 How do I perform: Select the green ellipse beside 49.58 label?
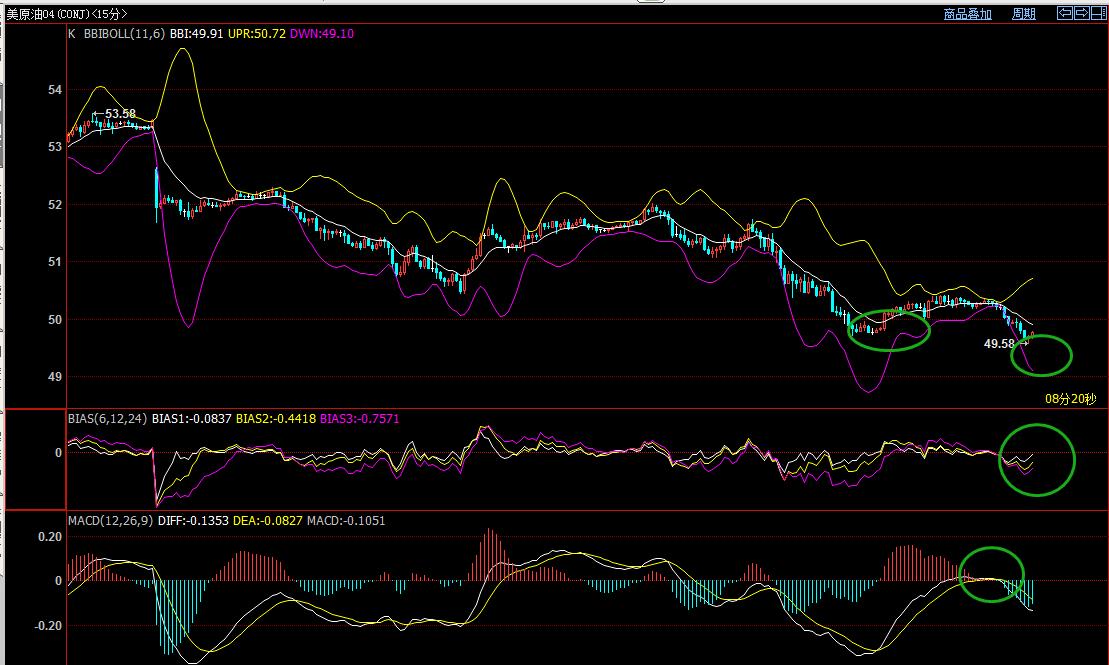click(1047, 355)
